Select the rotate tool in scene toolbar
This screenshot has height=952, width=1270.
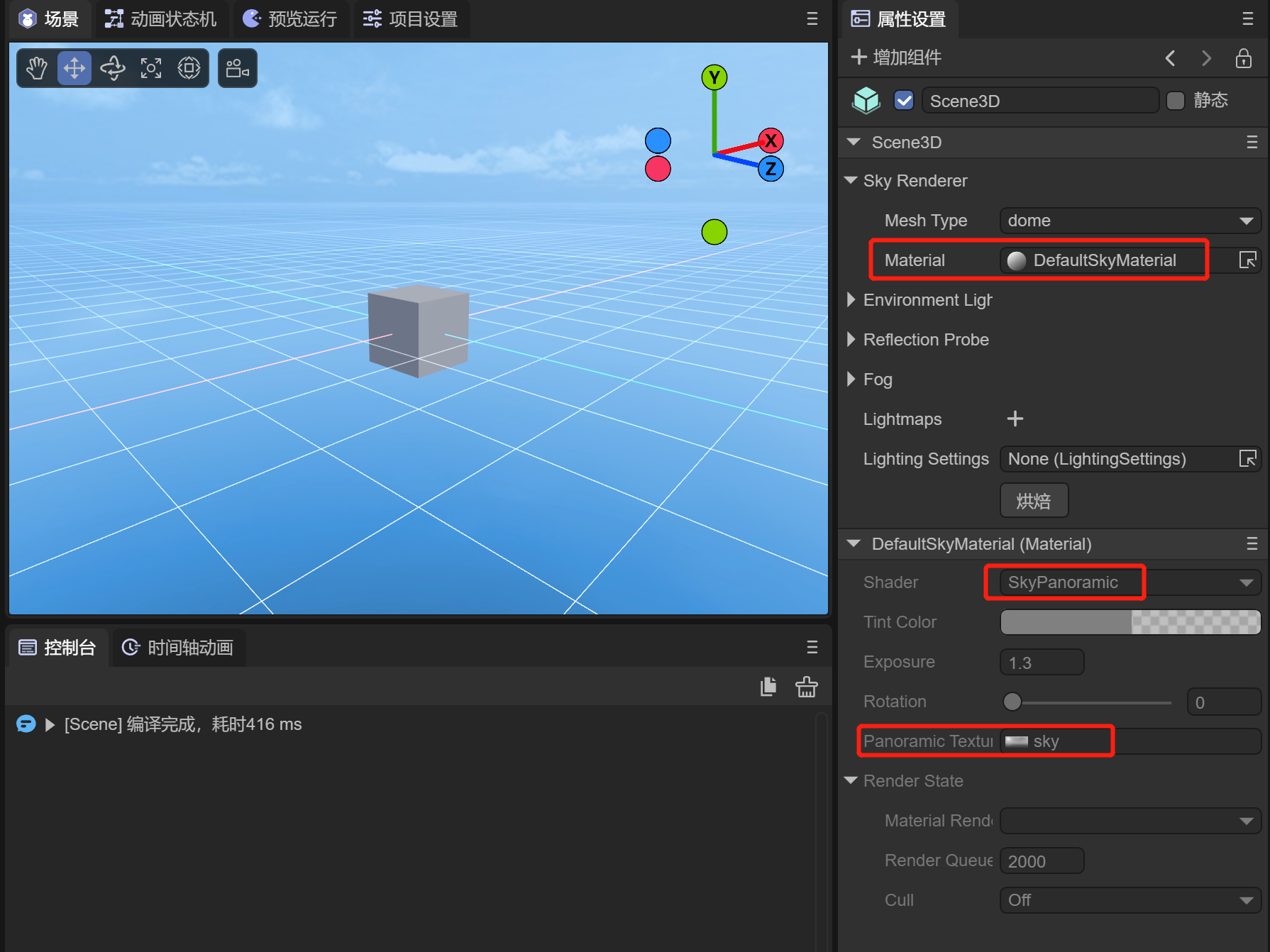click(113, 68)
